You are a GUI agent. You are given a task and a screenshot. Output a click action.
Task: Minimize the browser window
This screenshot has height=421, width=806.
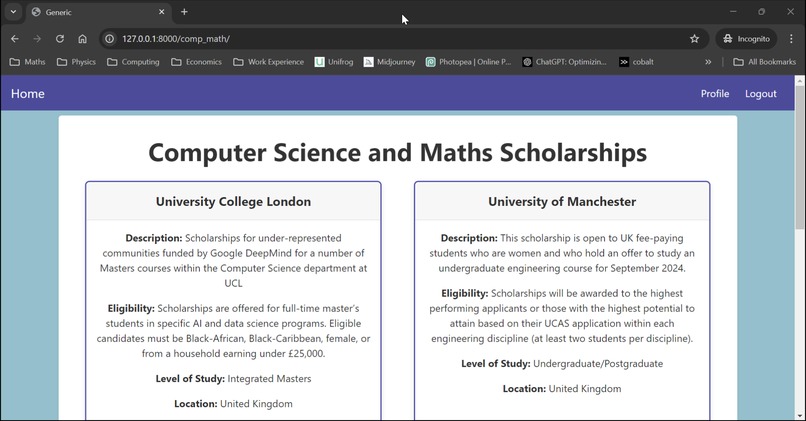pyautogui.click(x=734, y=12)
